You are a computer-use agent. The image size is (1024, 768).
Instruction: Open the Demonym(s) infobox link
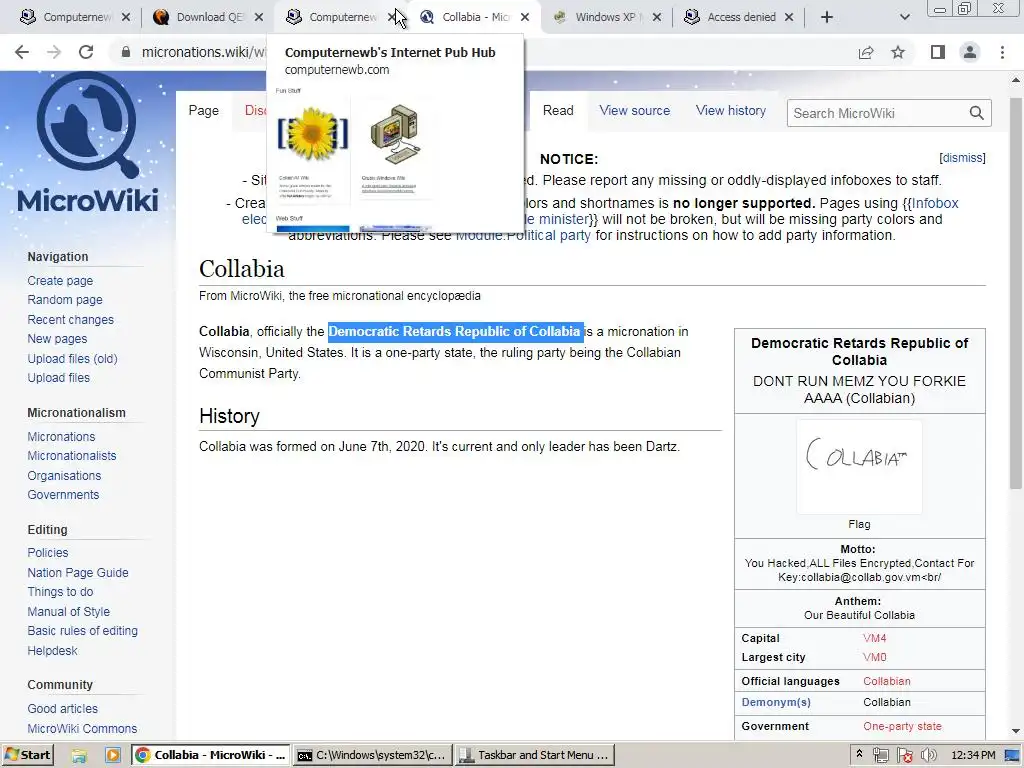tap(776, 702)
